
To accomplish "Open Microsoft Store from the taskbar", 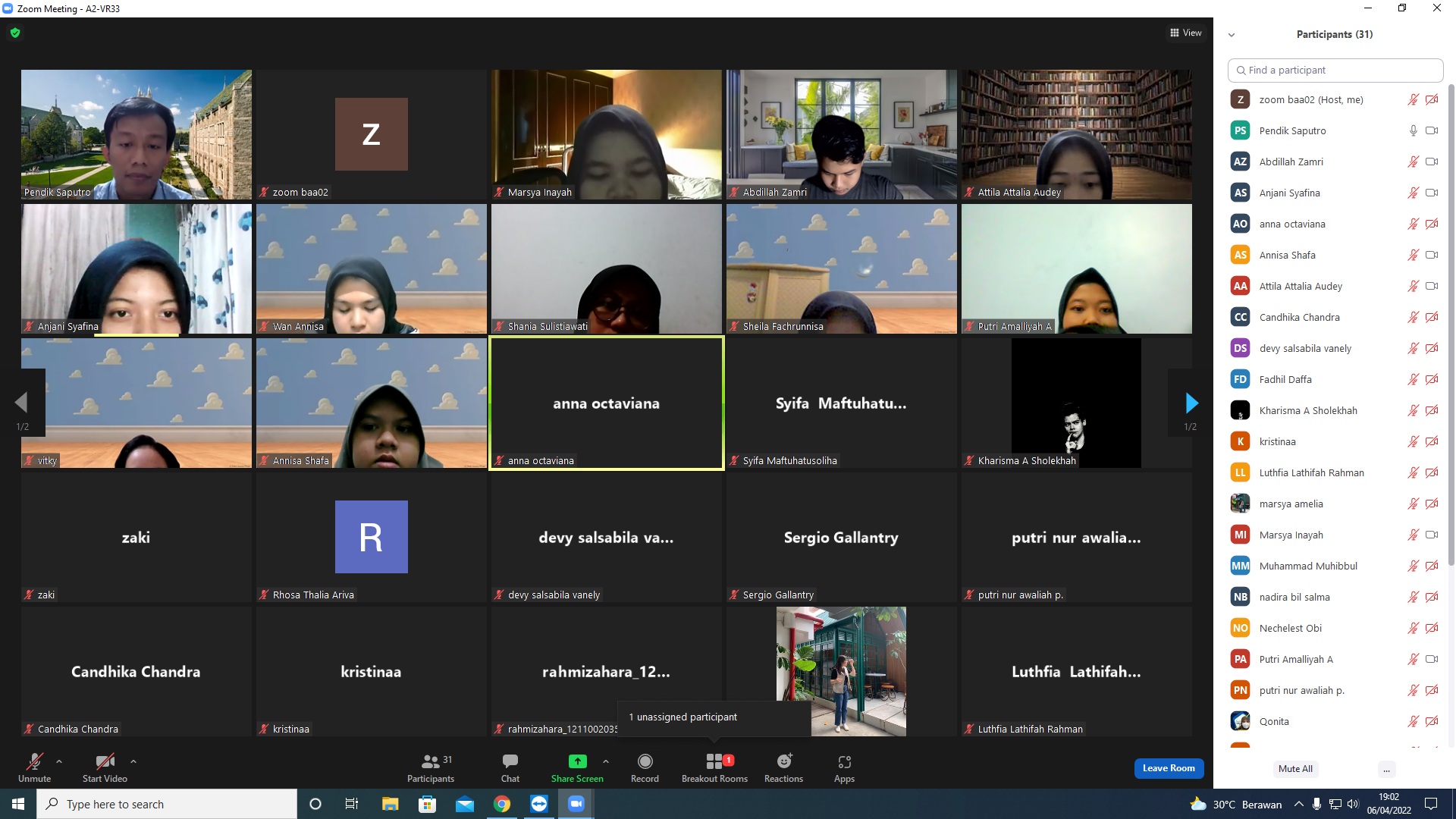I will coord(428,804).
